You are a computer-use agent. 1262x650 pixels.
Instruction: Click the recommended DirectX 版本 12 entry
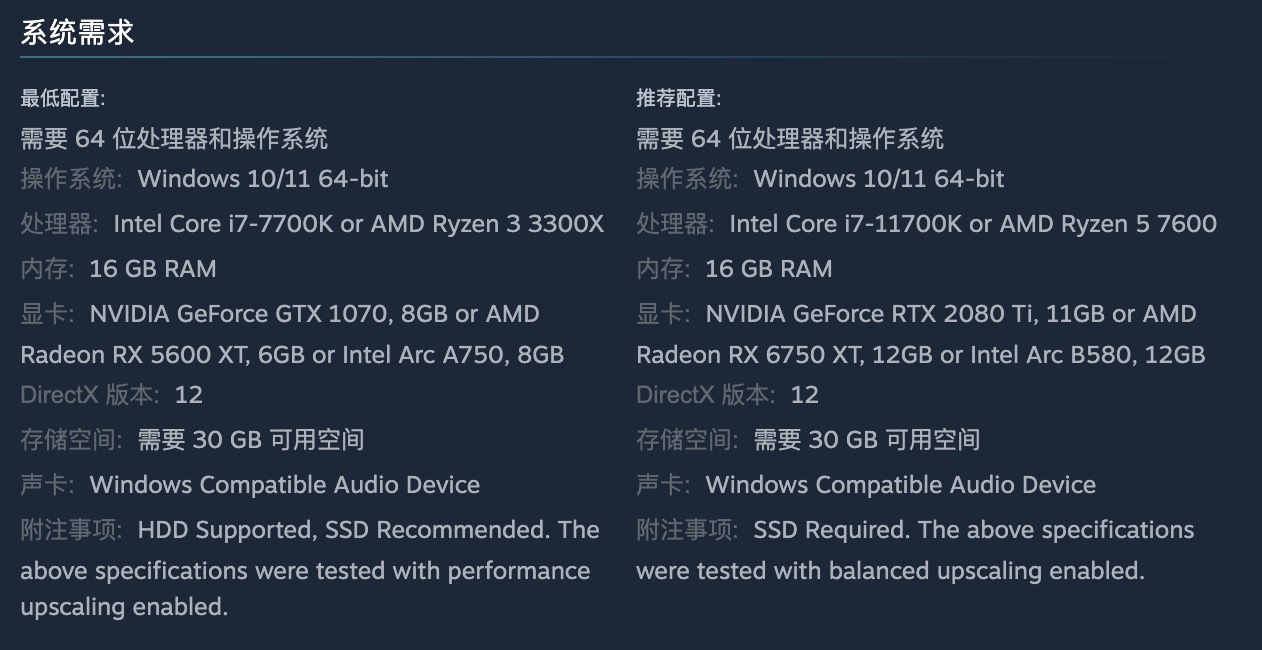point(727,395)
